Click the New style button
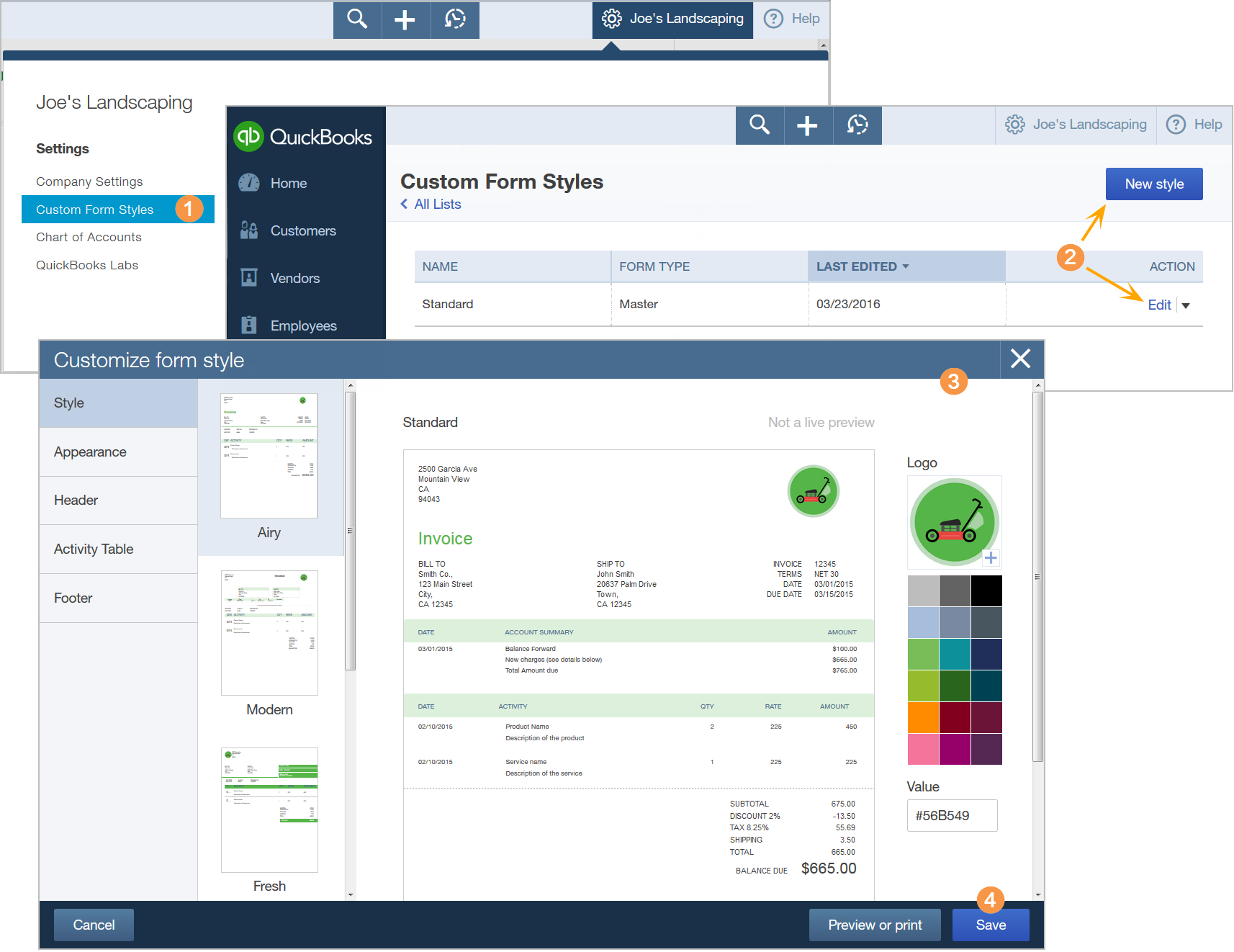Viewport: 1234px width, 952px height. [1154, 184]
